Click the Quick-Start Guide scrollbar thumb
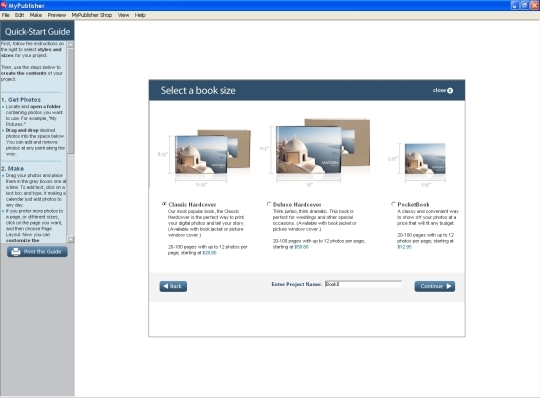 click(71, 101)
